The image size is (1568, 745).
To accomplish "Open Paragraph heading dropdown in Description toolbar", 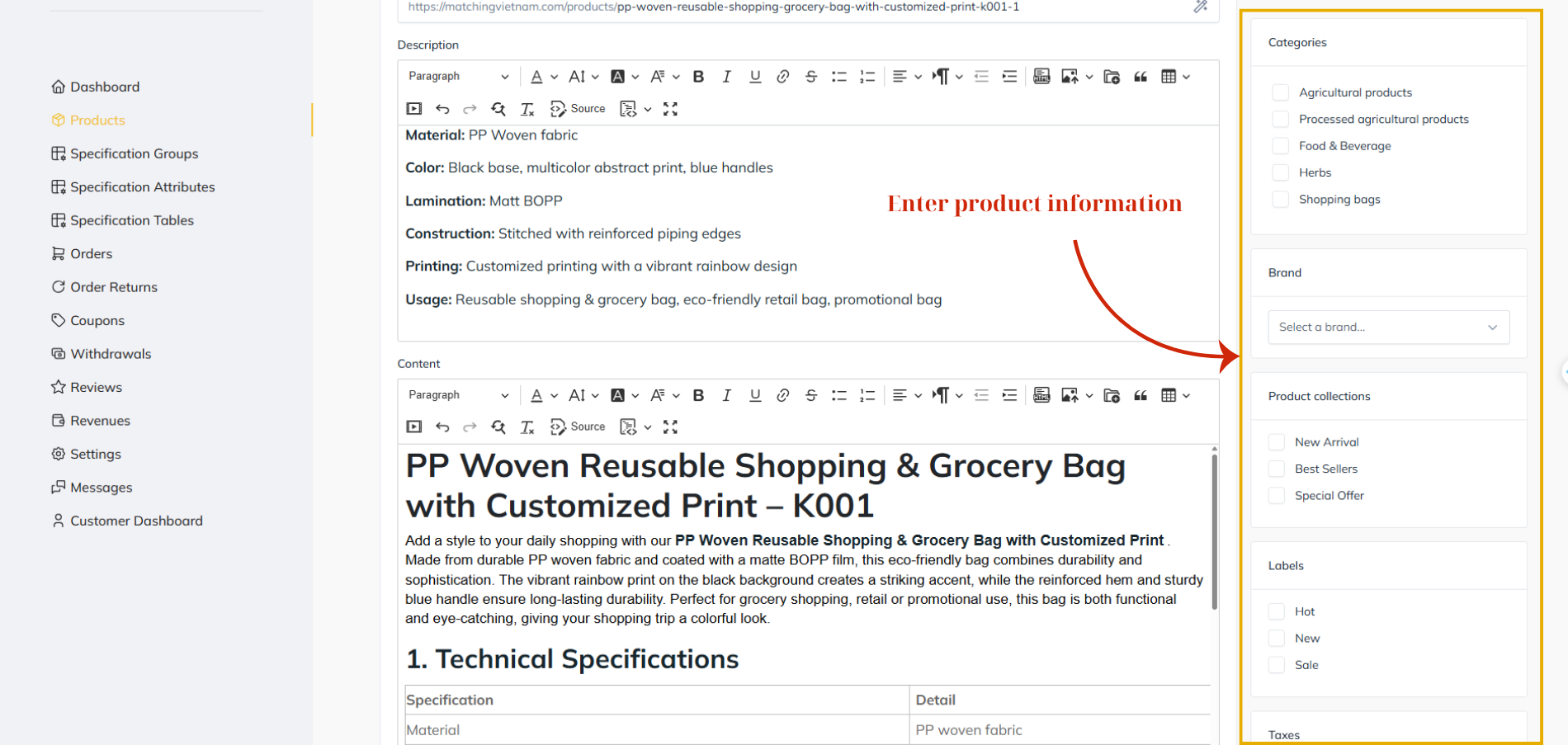I will (458, 77).
